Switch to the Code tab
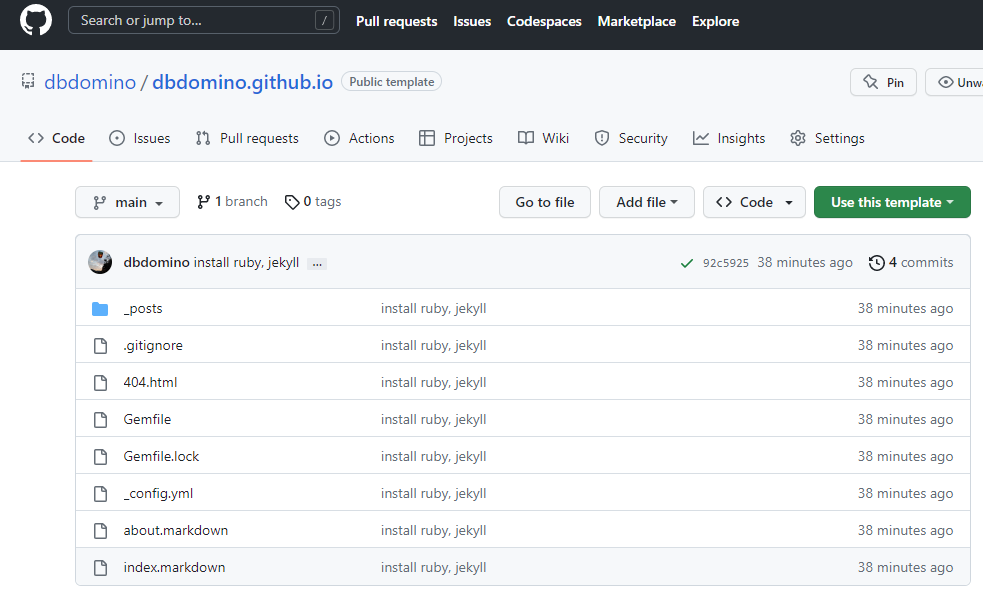The width and height of the screenshot is (983, 597). [x=56, y=138]
